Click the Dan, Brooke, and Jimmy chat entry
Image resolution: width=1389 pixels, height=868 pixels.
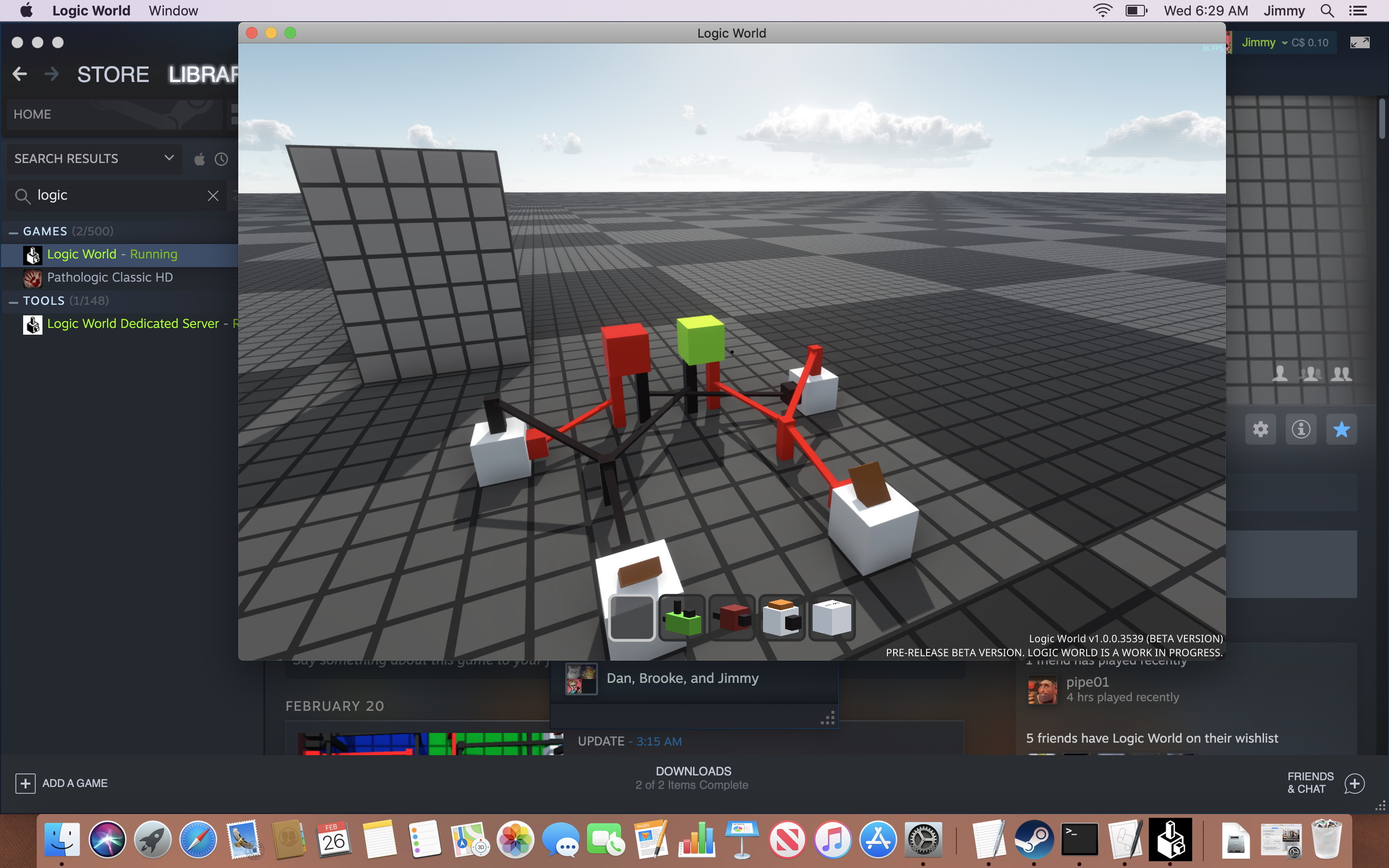point(694,678)
